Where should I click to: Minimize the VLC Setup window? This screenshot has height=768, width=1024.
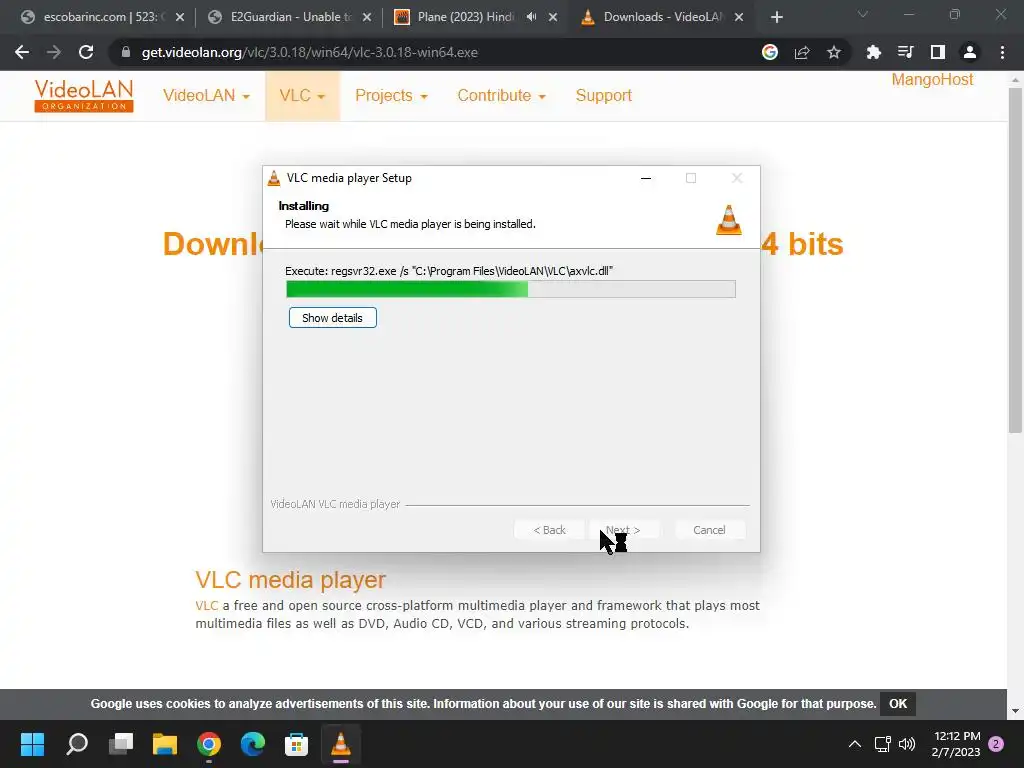coord(646,178)
